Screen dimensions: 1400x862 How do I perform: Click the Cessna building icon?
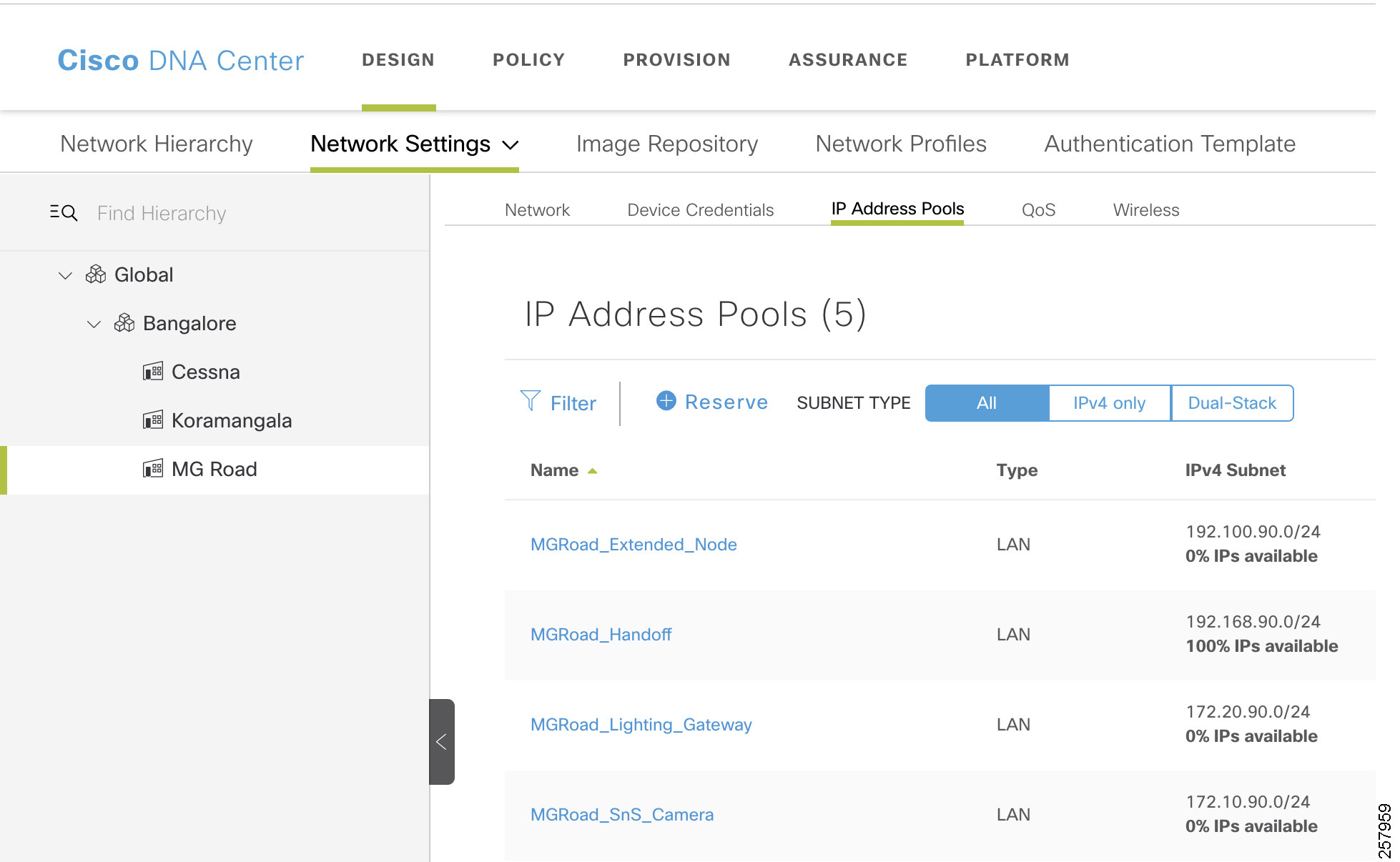click(153, 372)
